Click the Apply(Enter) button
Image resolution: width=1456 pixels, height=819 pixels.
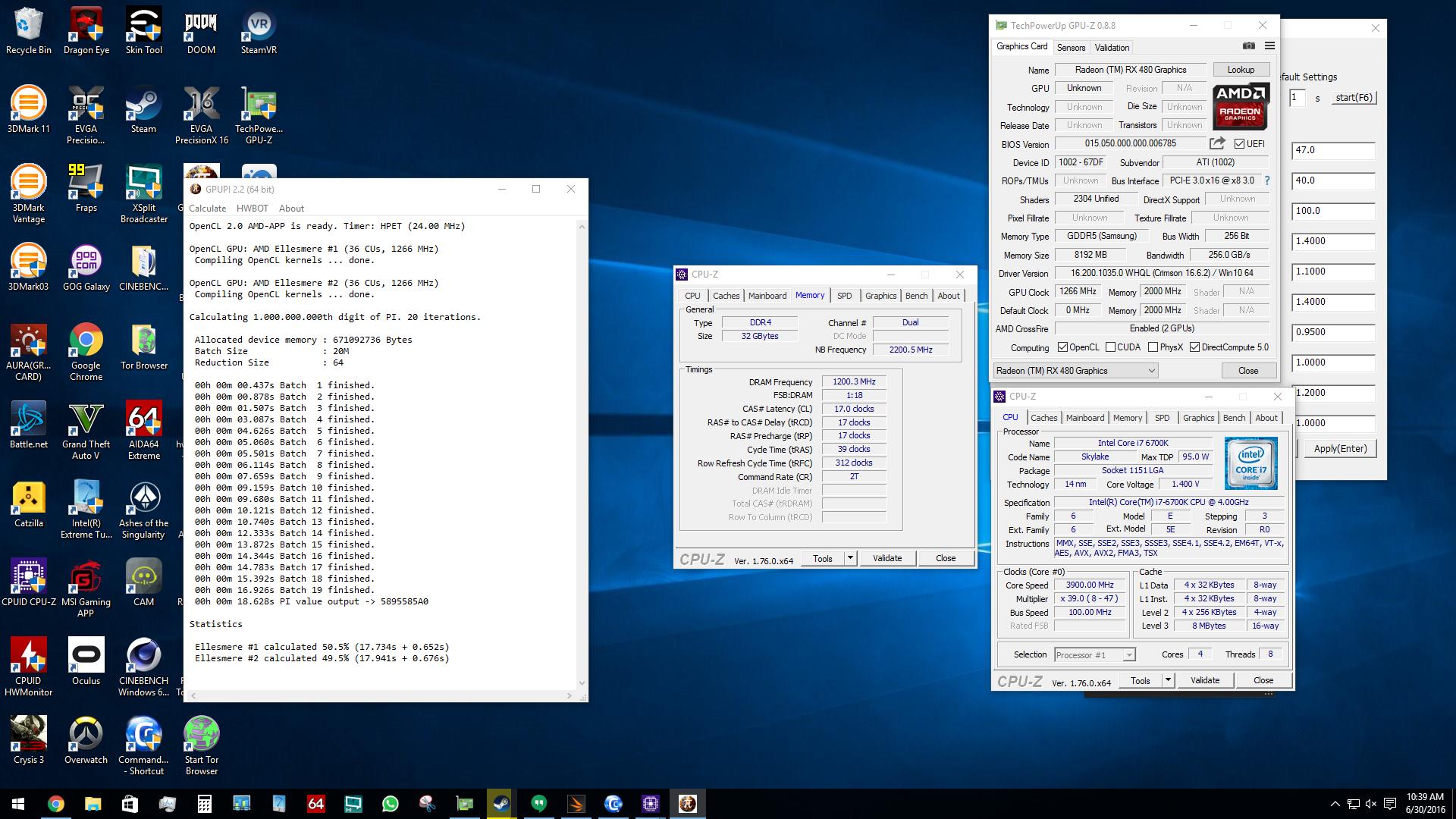1340,448
